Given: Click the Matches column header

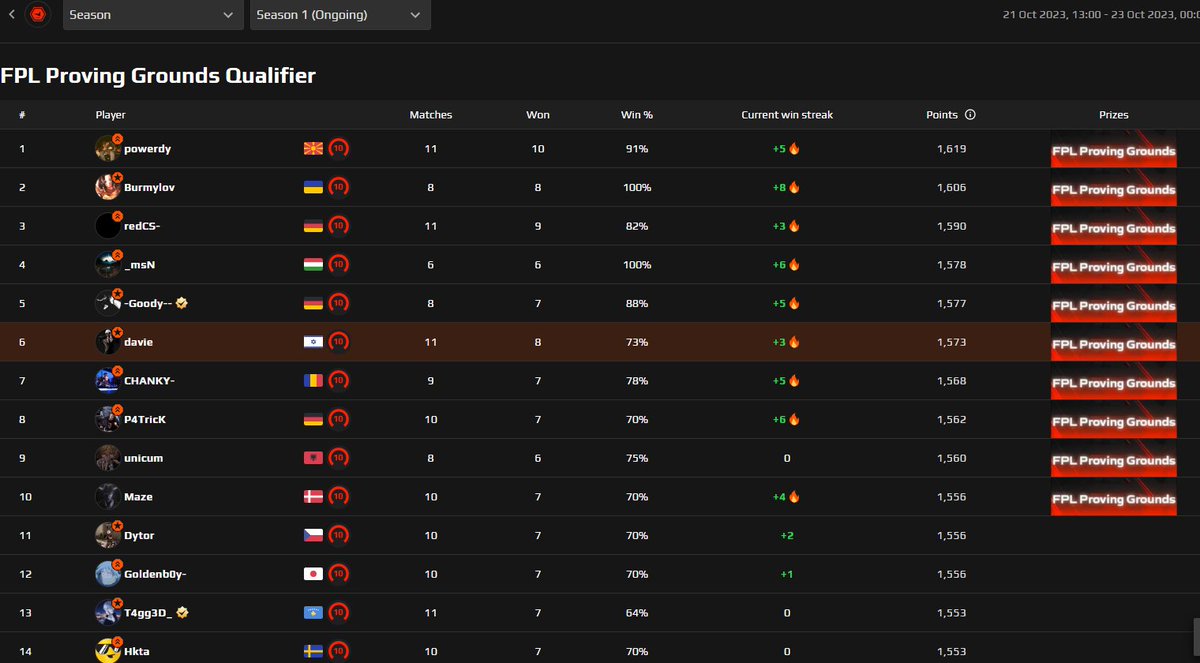Looking at the screenshot, I should click(431, 115).
